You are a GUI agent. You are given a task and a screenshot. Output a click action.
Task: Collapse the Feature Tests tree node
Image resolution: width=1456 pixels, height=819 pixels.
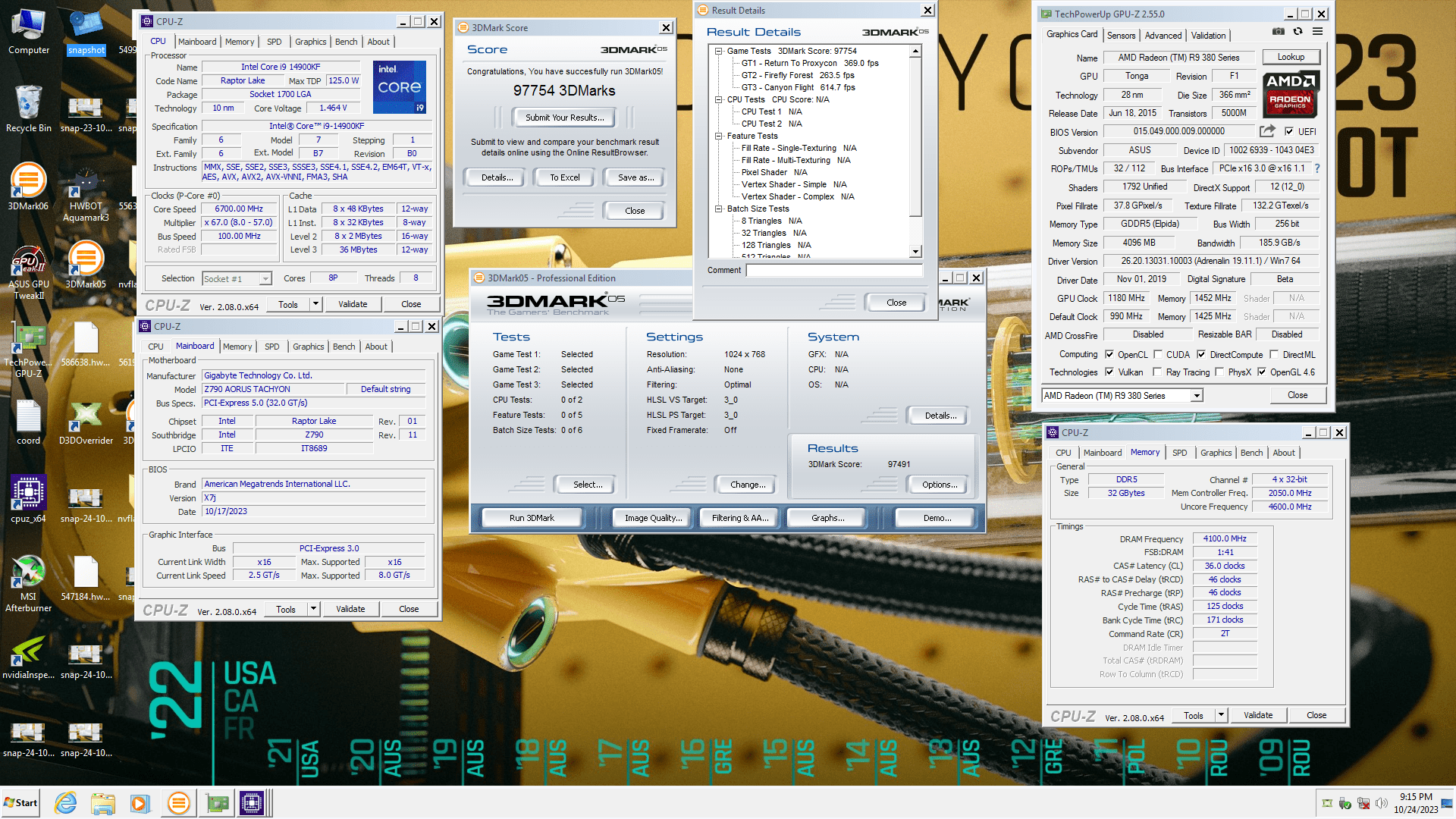pos(718,136)
